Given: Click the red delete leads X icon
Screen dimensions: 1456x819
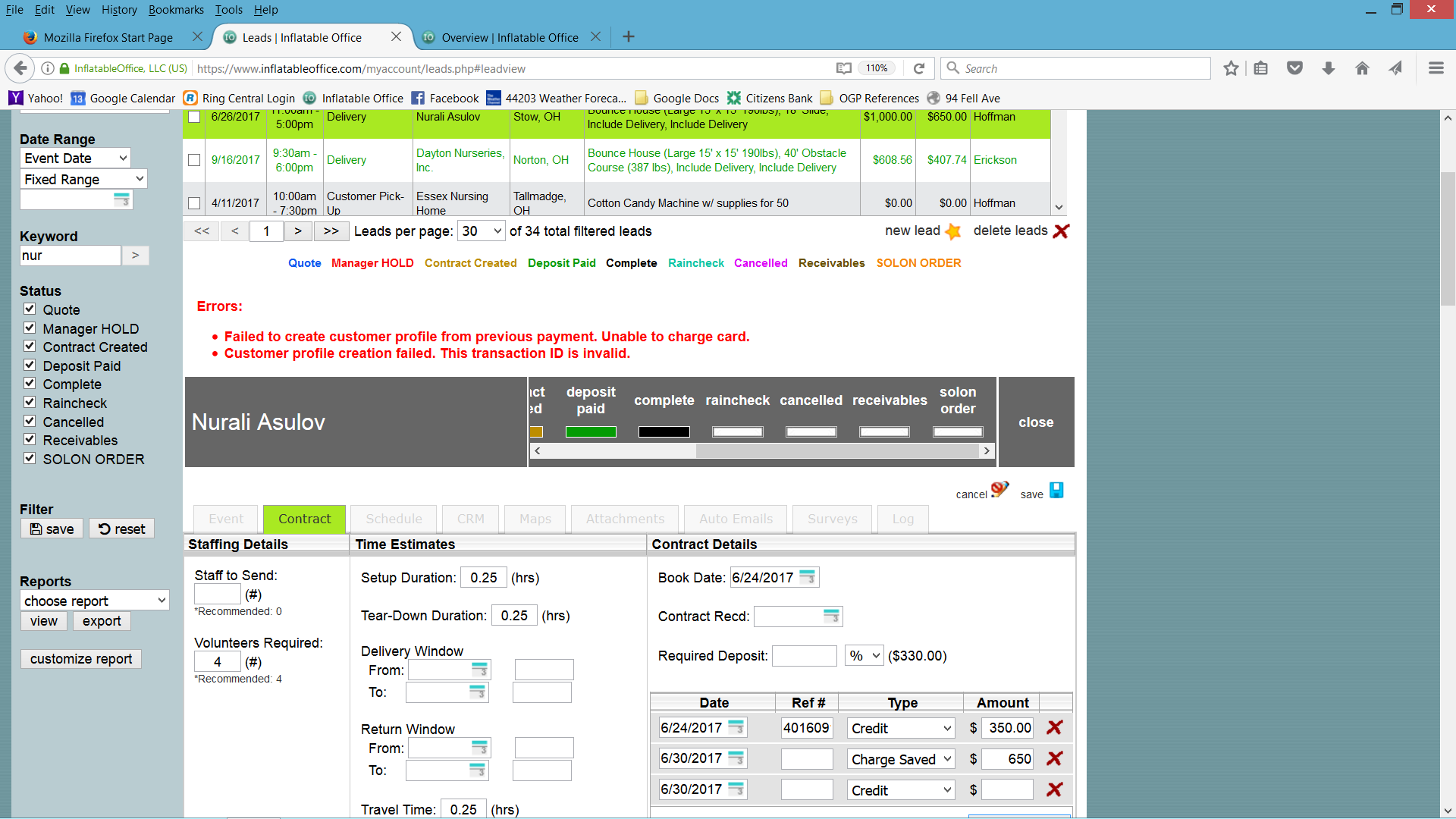Looking at the screenshot, I should pyautogui.click(x=1061, y=232).
